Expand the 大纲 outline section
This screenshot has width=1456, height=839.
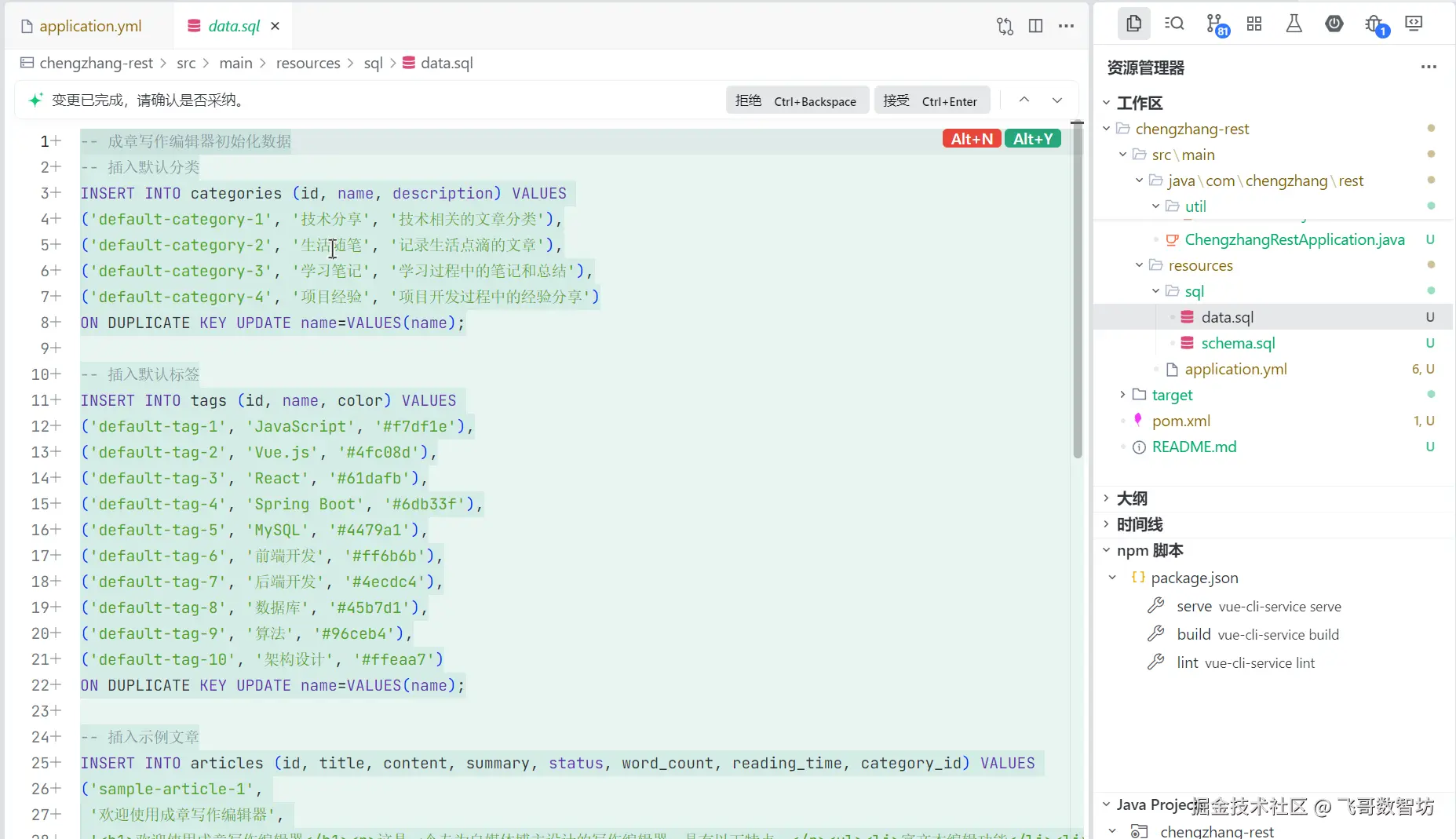point(1106,498)
